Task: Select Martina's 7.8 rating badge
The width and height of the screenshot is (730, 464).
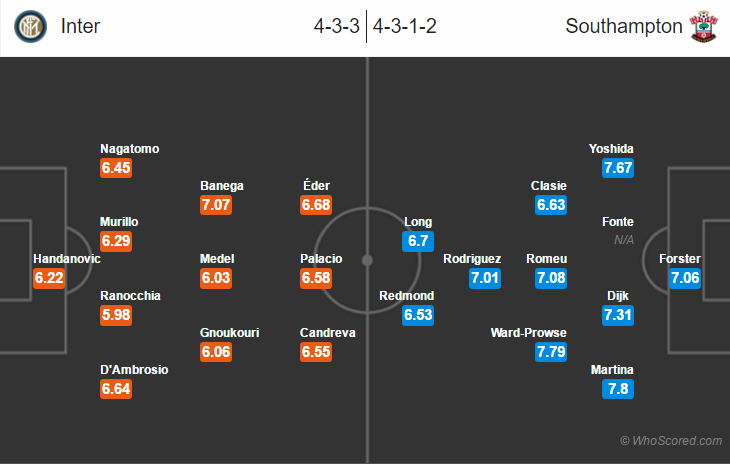Action: pos(618,389)
